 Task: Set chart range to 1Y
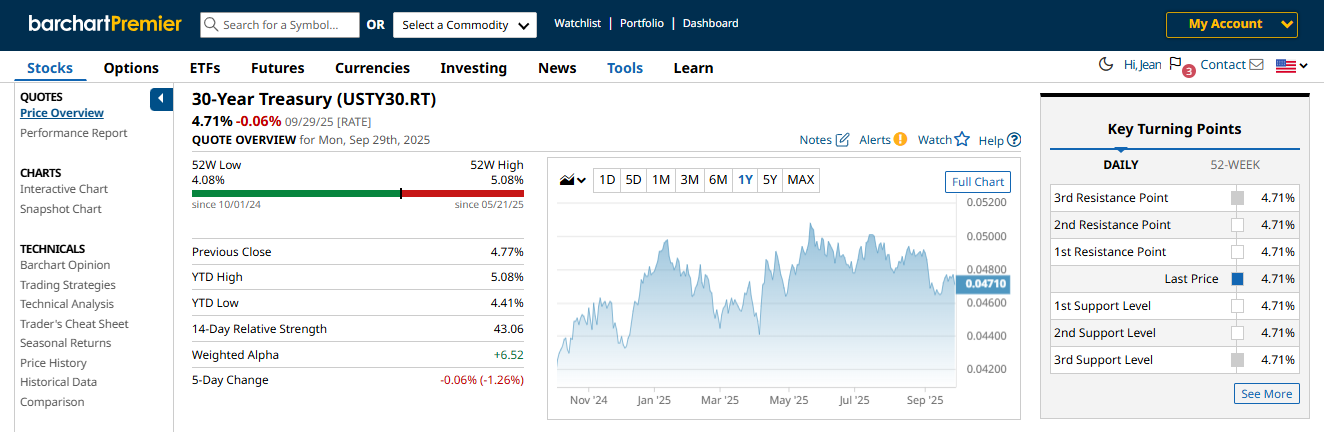point(745,180)
